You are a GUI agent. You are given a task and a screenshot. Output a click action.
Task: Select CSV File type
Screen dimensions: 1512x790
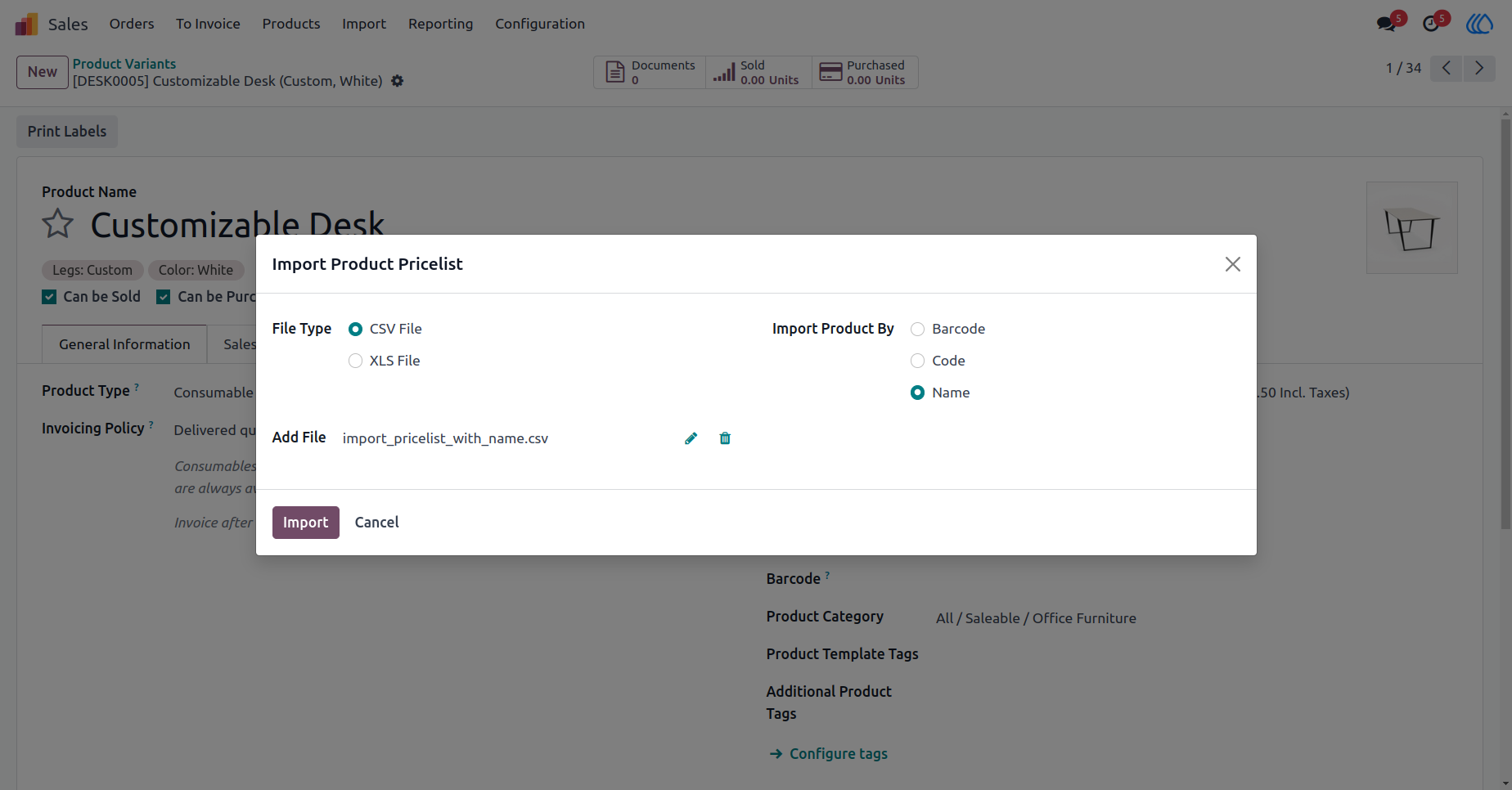point(355,329)
